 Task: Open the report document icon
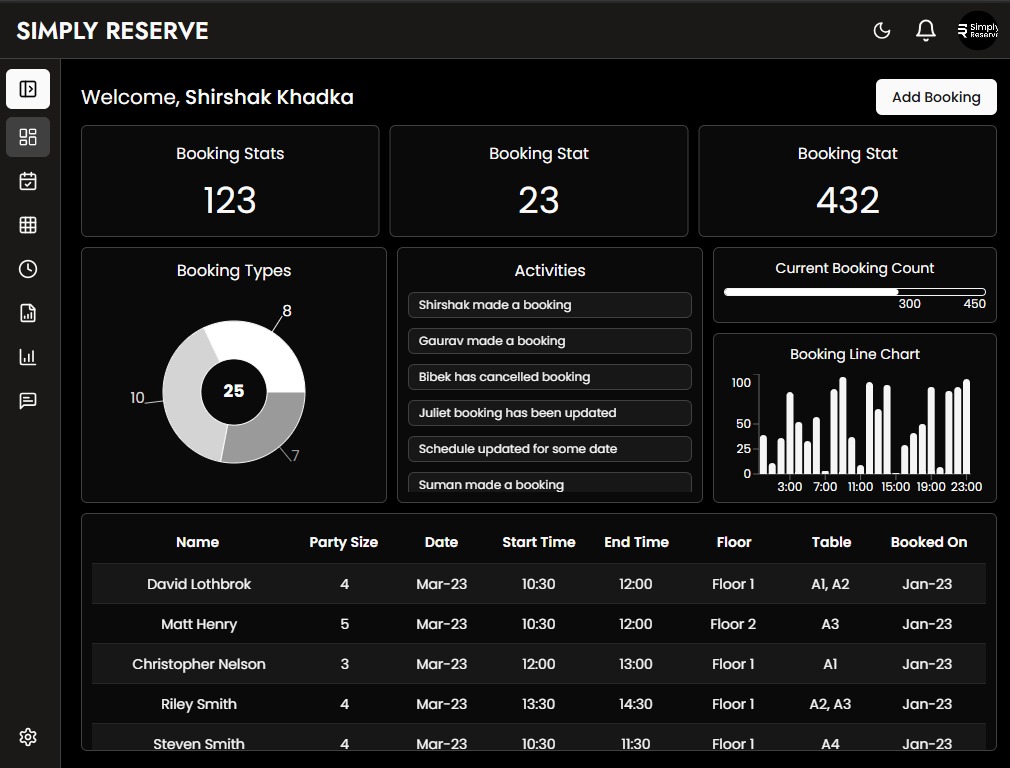click(28, 313)
